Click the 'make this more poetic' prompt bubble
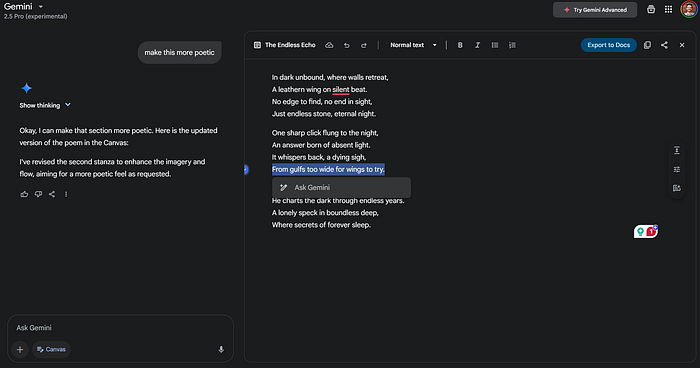The width and height of the screenshot is (700, 368). 179,53
